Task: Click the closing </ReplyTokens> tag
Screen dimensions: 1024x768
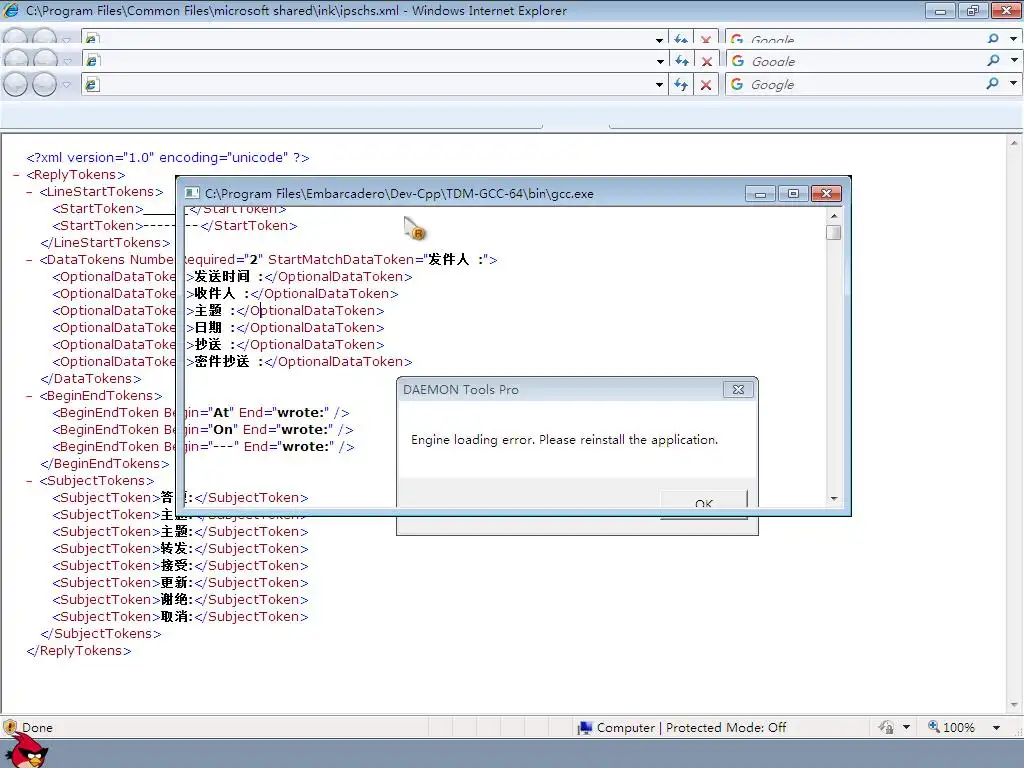Action: click(x=79, y=650)
